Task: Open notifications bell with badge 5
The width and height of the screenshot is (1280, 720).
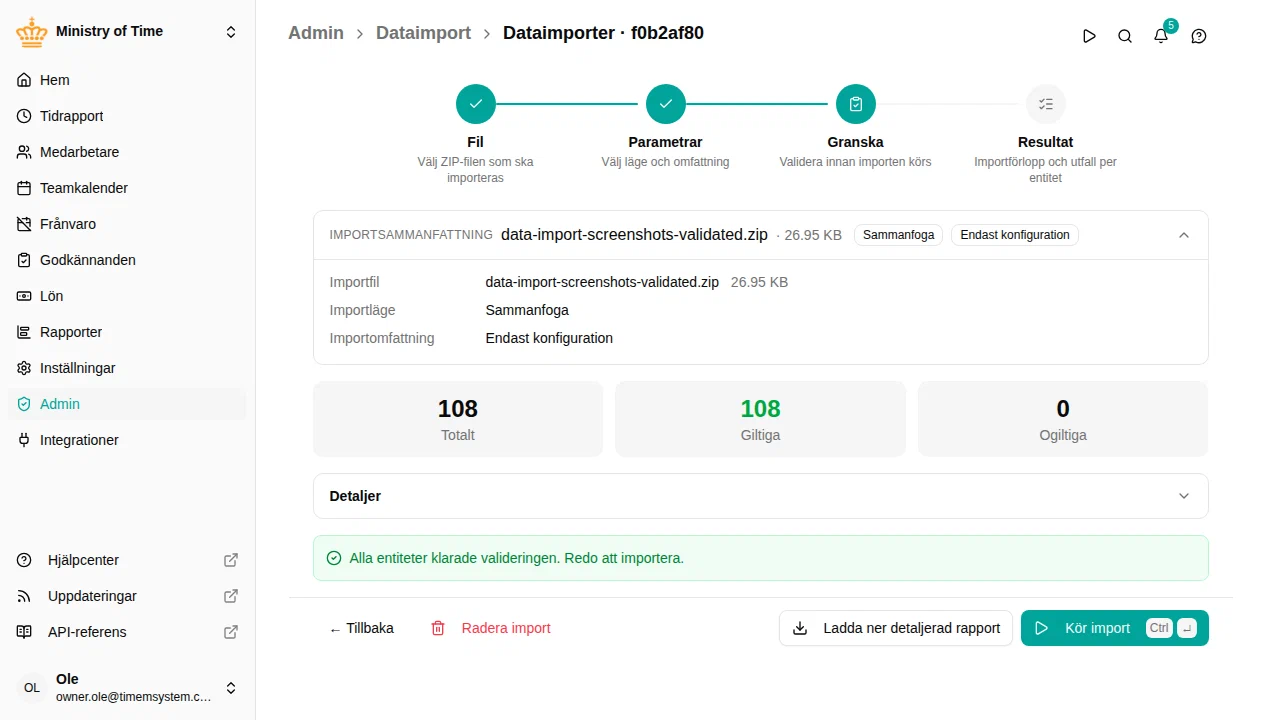Action: pyautogui.click(x=1161, y=36)
